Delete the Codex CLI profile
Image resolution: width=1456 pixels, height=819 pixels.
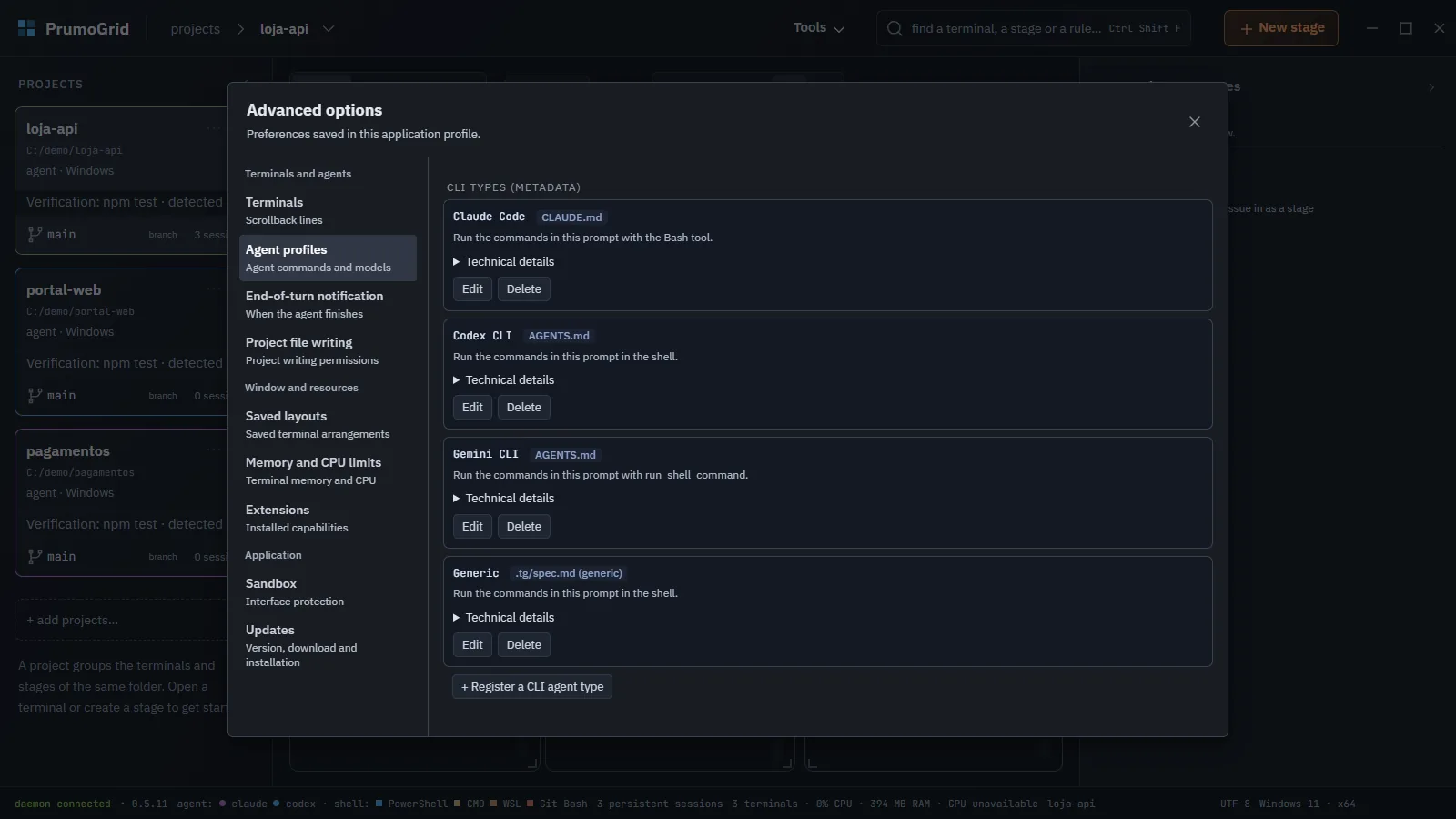coord(524,407)
